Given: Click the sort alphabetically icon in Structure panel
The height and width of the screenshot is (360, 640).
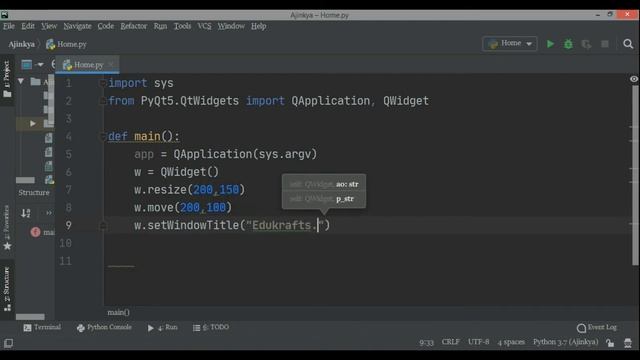Looking at the screenshot, I should [26, 213].
